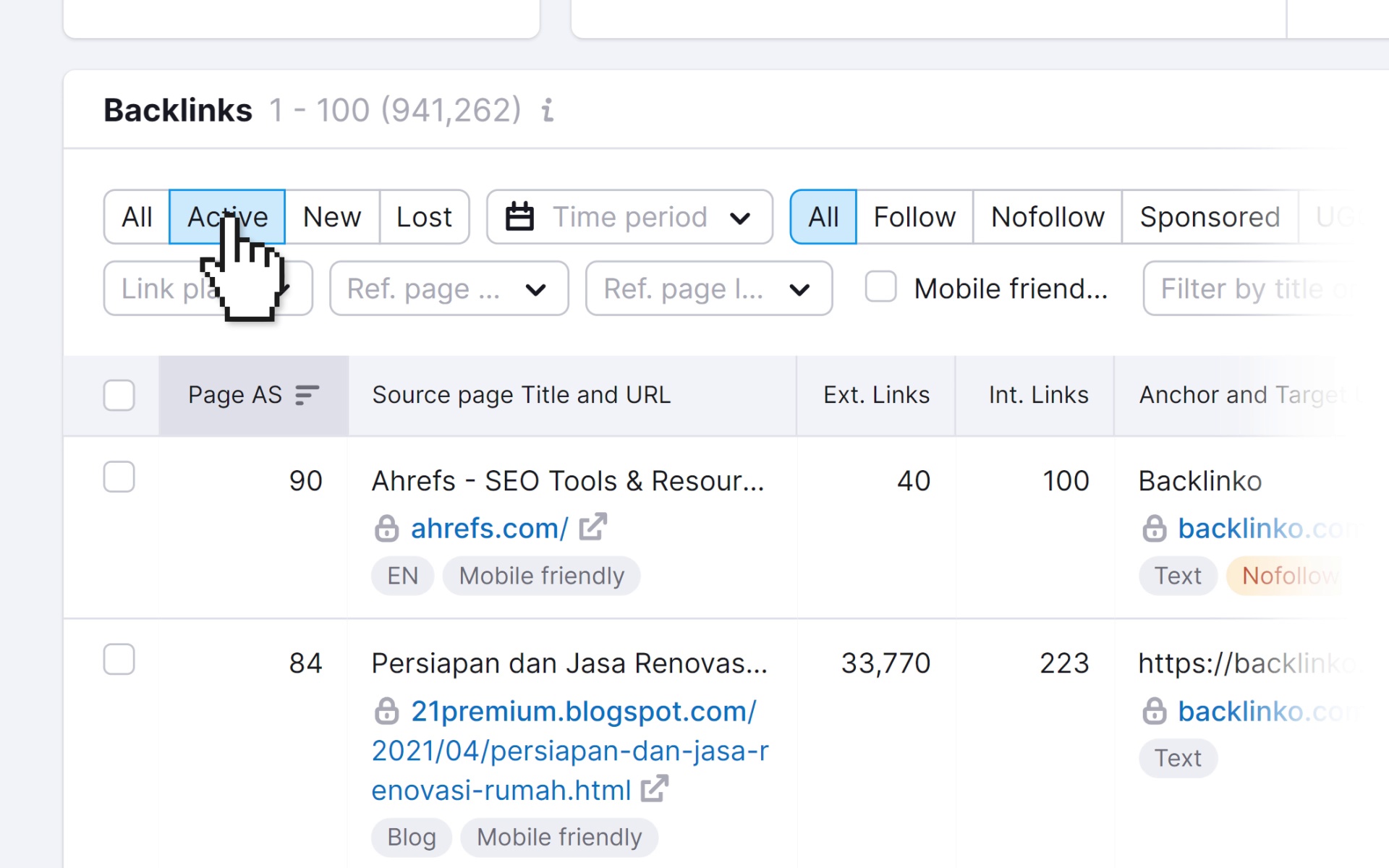
Task: Click the Blog tag in Persiapan row
Action: click(411, 837)
